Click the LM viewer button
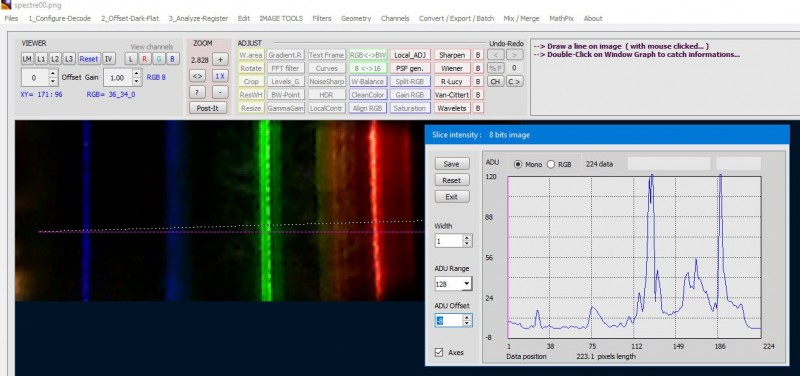 point(27,59)
